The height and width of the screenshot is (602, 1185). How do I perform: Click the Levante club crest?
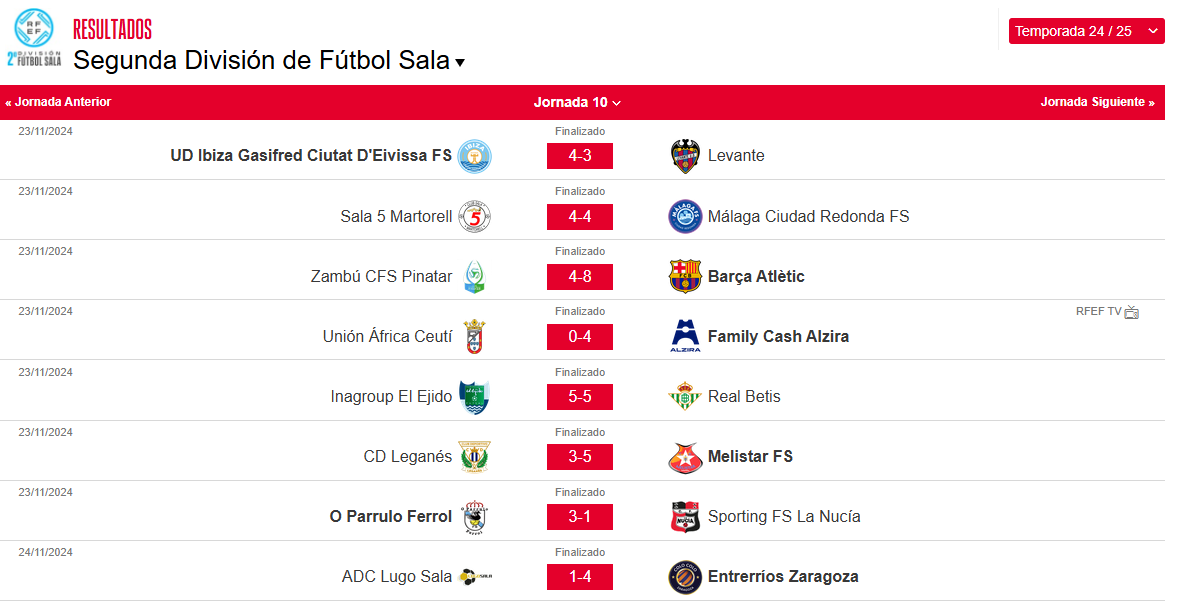click(x=684, y=156)
